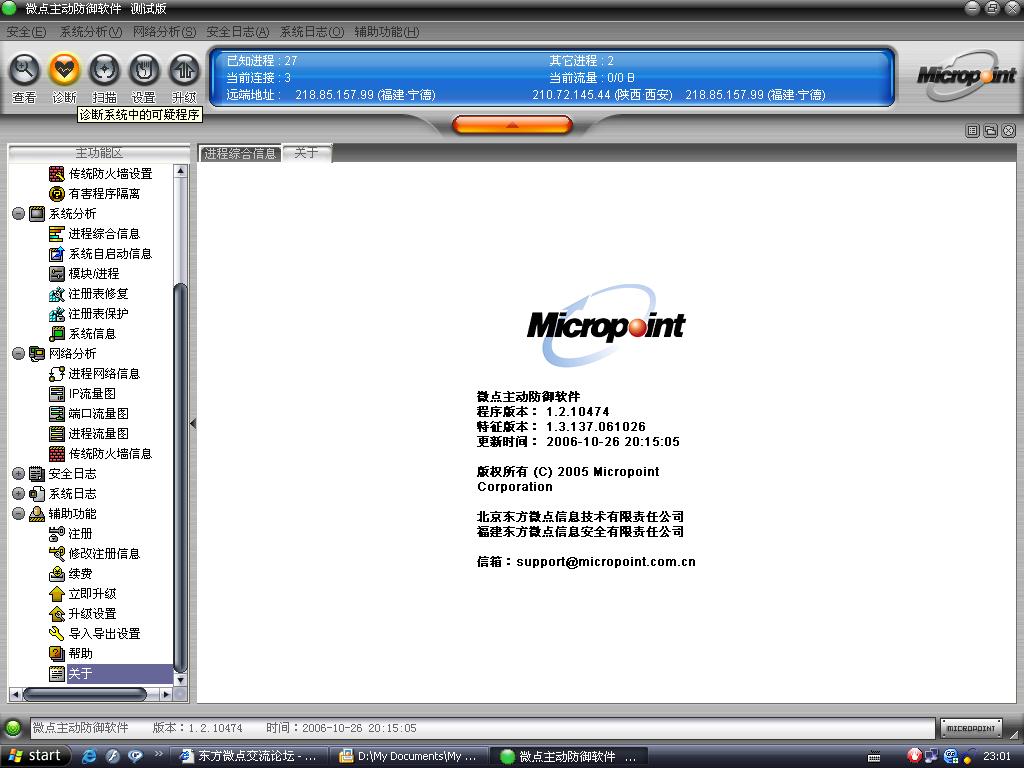Click the second panel-layout button at top right
The image size is (1024, 768).
[x=991, y=131]
